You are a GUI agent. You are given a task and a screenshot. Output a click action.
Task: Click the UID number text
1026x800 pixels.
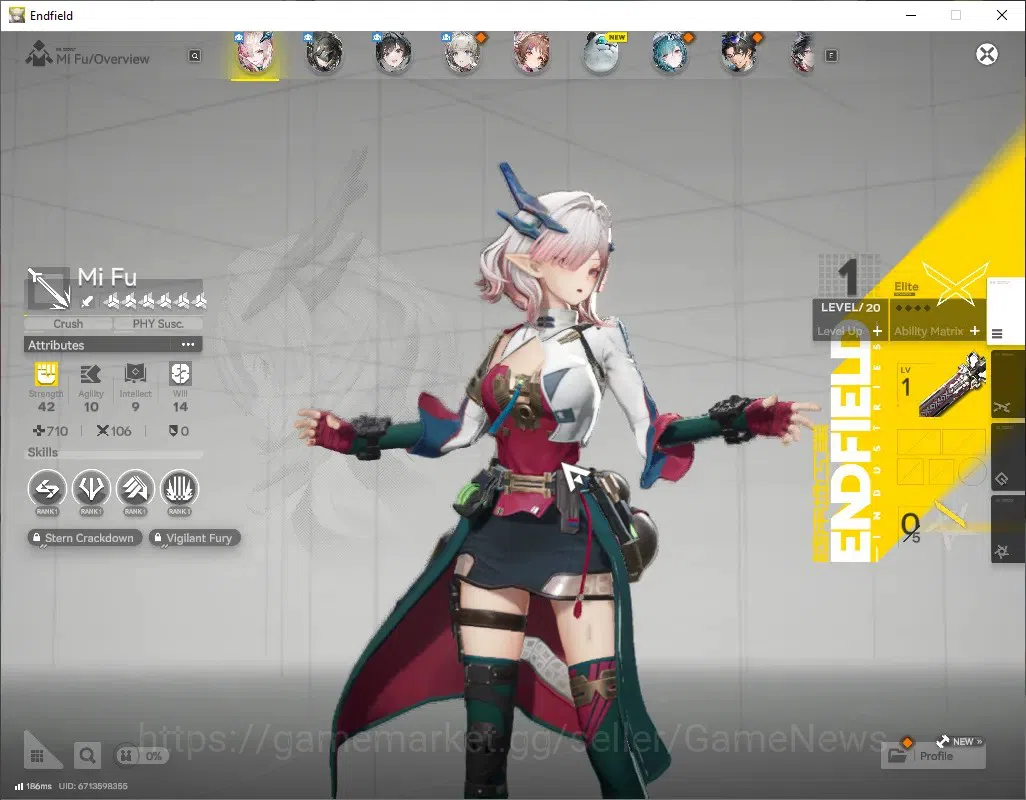(93, 786)
